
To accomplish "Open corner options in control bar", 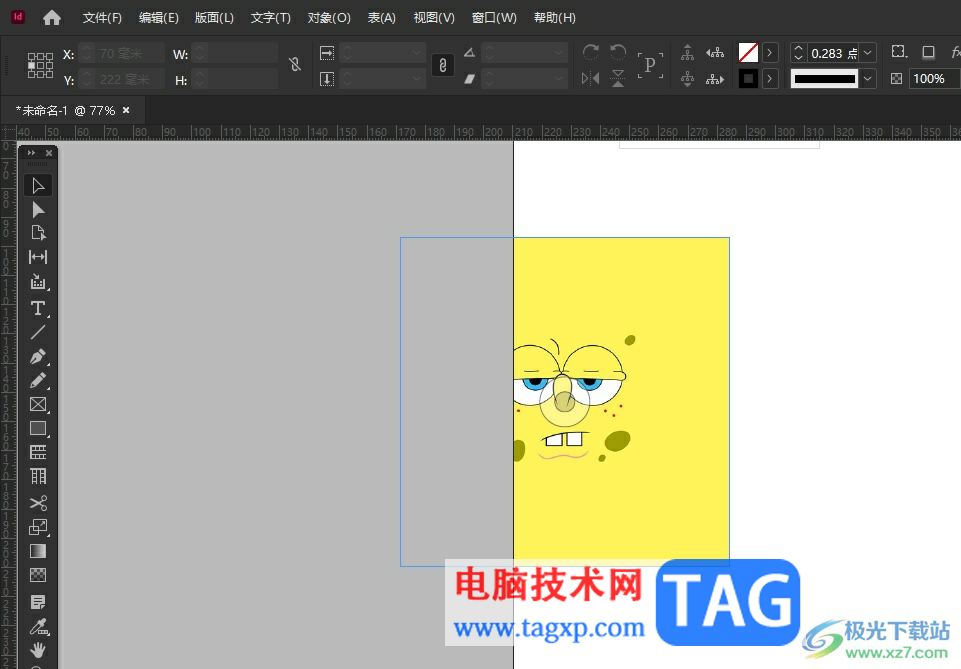I will pyautogui.click(x=899, y=52).
